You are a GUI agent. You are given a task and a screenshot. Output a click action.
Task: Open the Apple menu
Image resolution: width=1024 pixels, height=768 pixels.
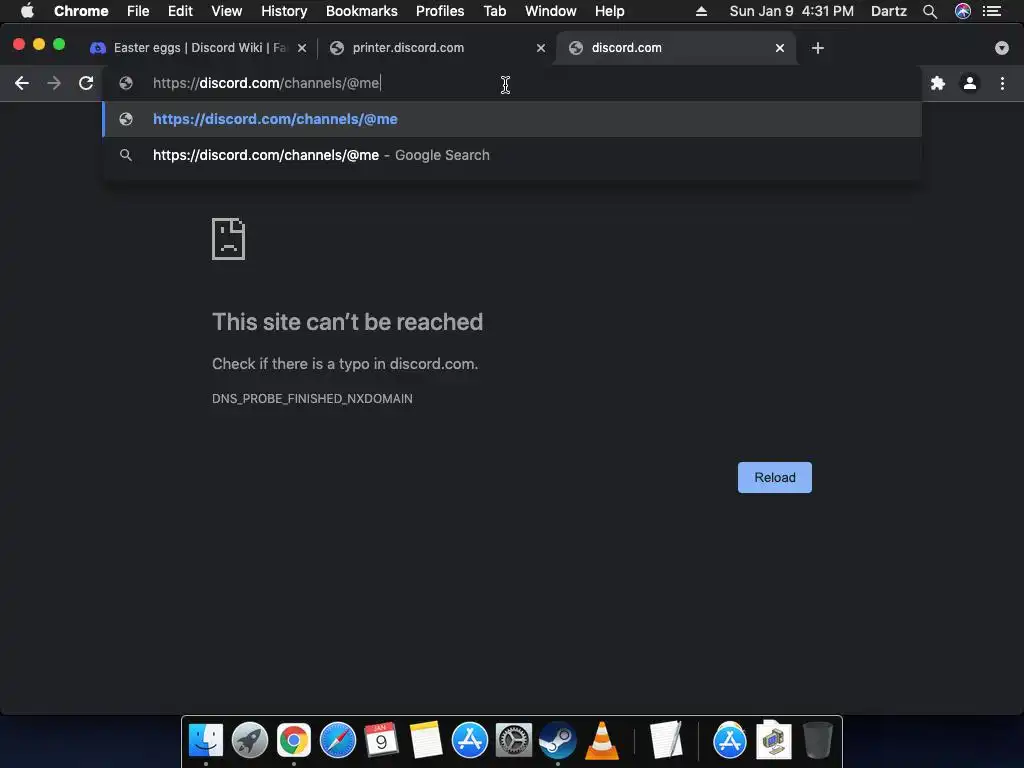point(27,11)
